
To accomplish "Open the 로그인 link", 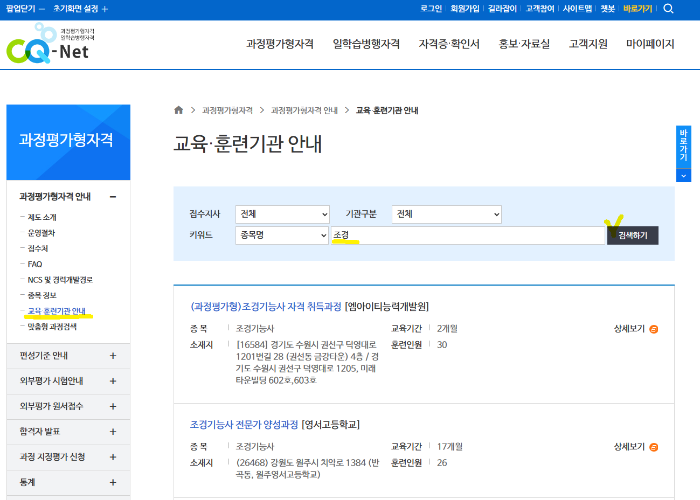I will click(x=431, y=8).
